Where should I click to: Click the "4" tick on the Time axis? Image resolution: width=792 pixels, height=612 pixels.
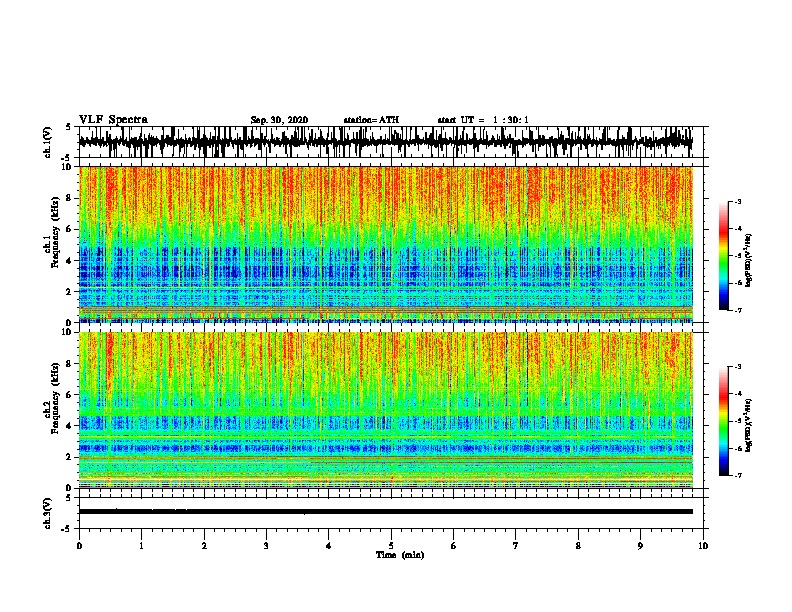click(329, 546)
